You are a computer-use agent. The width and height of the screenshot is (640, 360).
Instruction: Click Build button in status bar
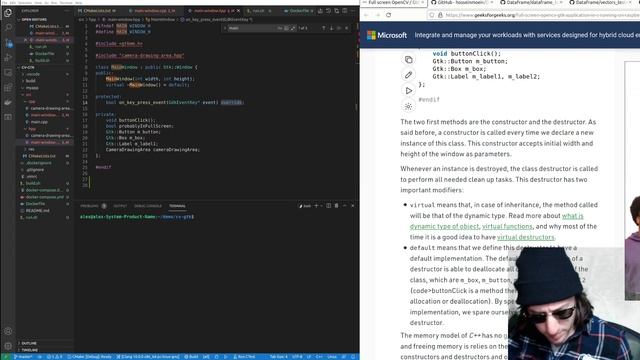(191, 357)
